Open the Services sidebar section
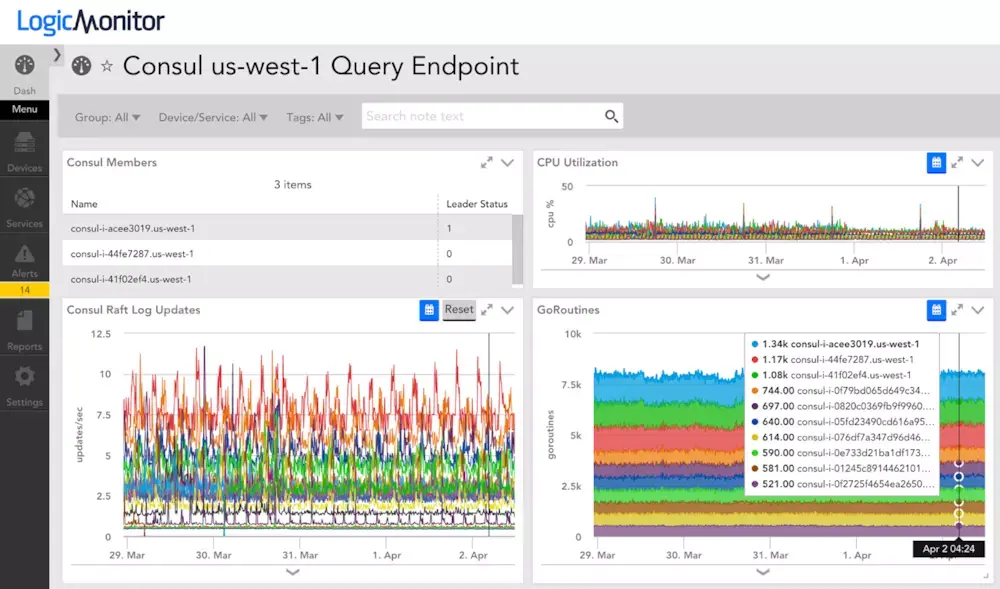This screenshot has height=589, width=1000. point(24,207)
